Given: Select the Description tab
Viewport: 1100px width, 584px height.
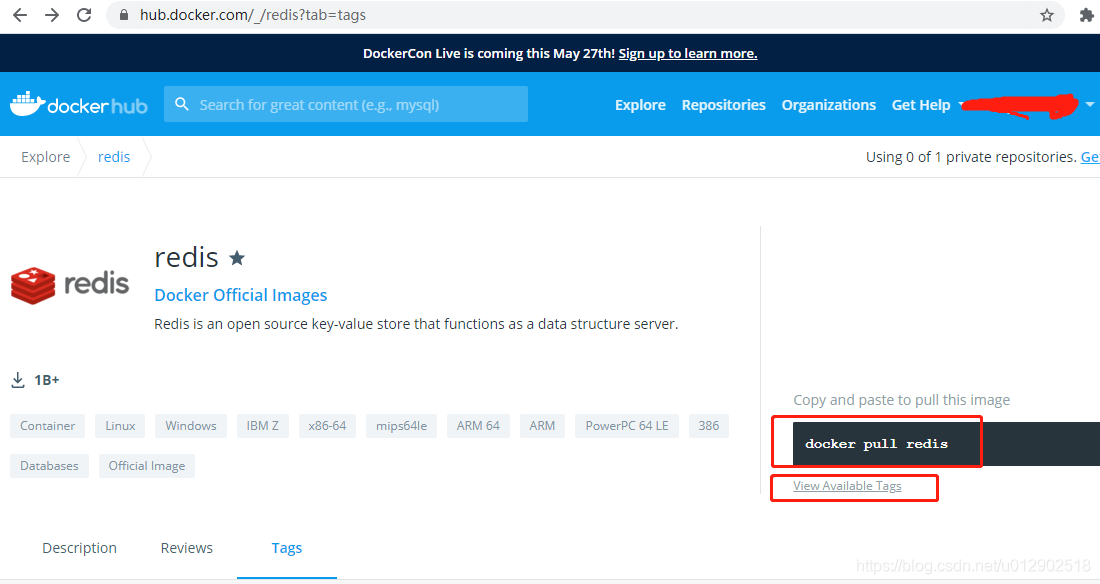Looking at the screenshot, I should pyautogui.click(x=79, y=547).
